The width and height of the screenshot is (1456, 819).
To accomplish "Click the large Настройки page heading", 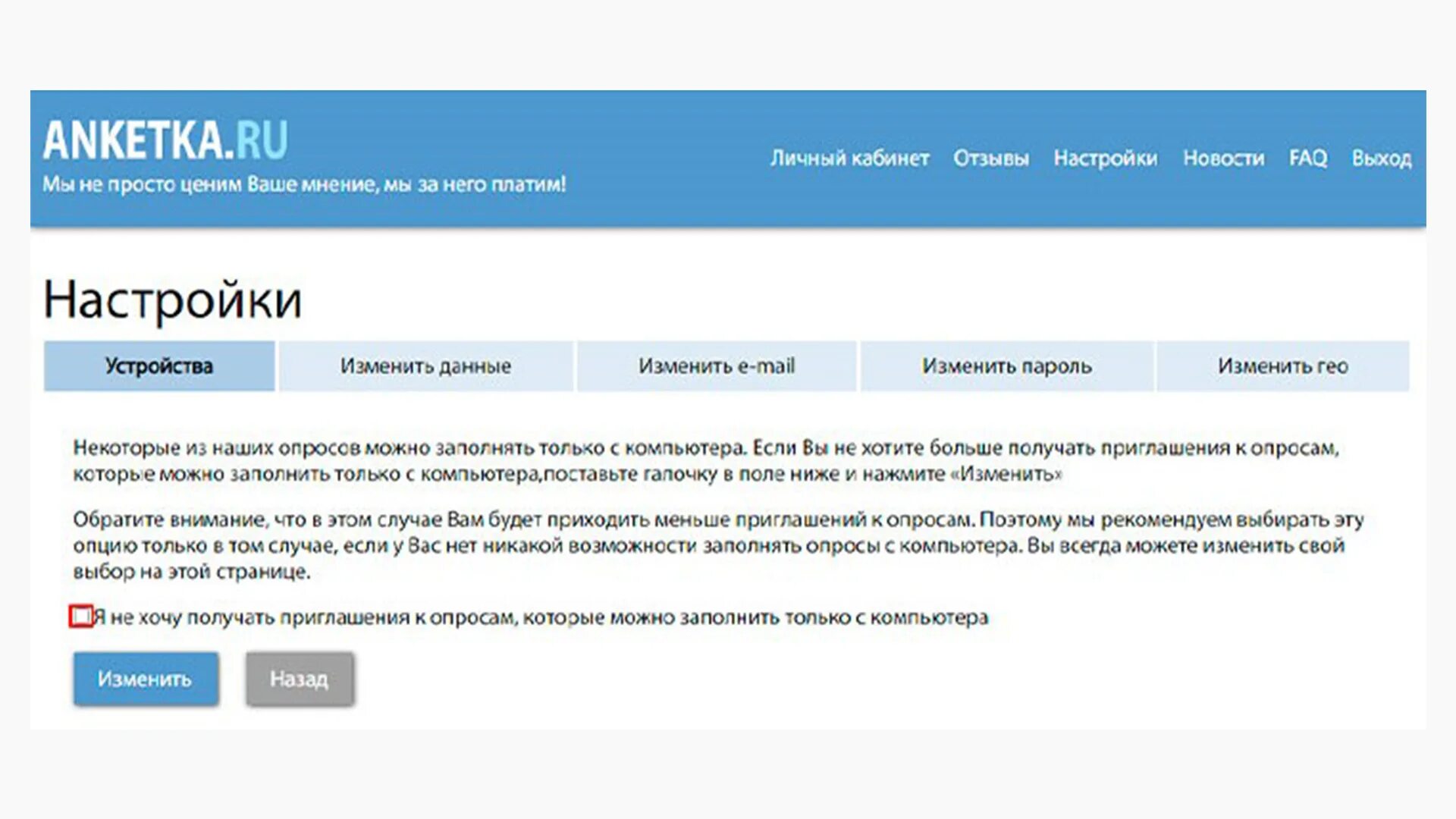I will click(173, 300).
